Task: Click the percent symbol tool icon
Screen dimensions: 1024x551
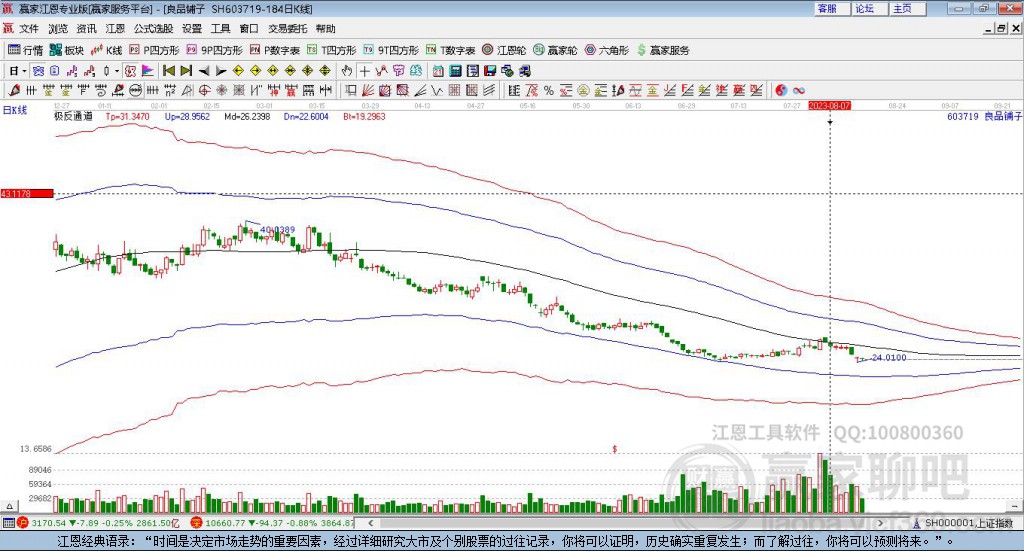Action: (x=548, y=91)
